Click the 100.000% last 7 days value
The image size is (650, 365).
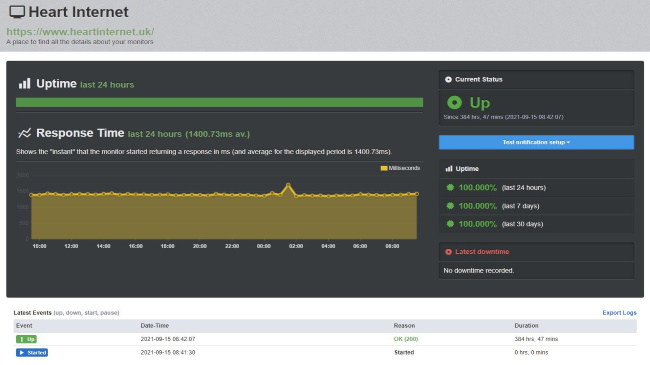pyautogui.click(x=478, y=206)
